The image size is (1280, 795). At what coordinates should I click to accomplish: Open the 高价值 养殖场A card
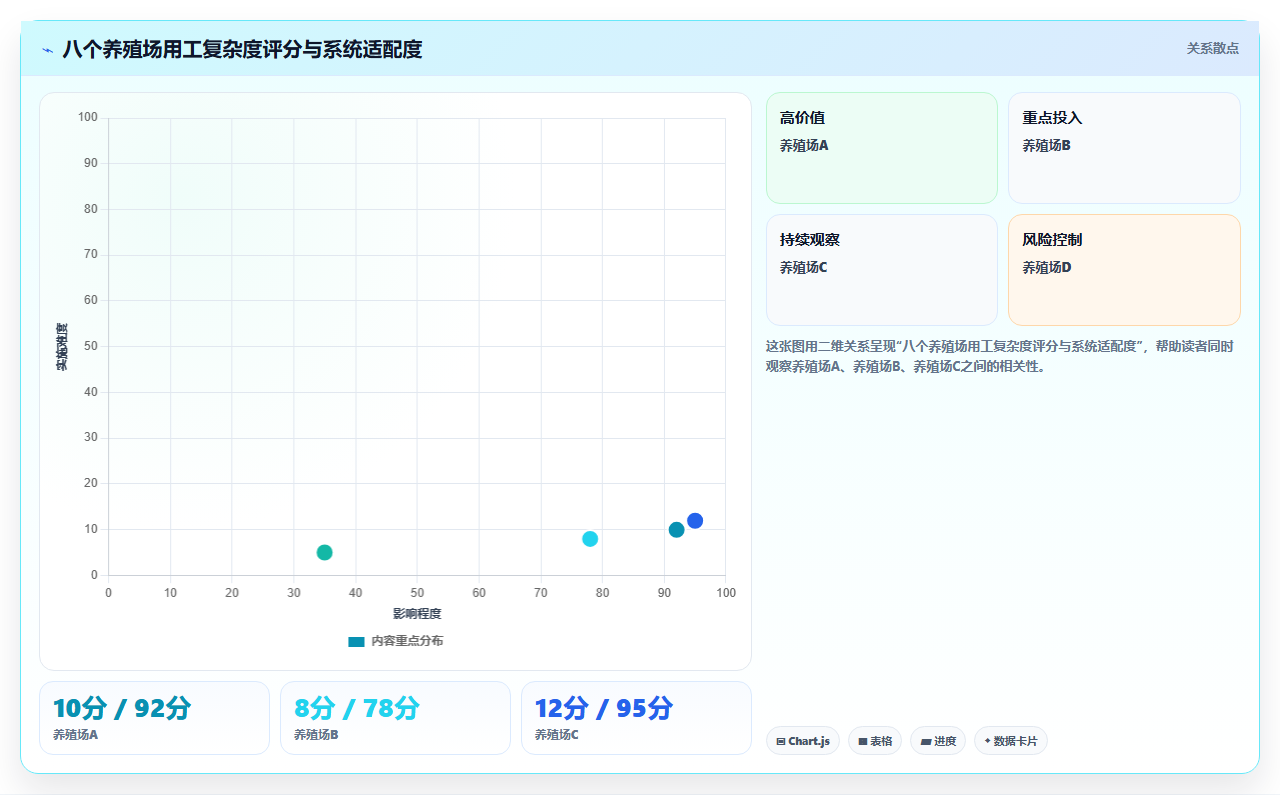pyautogui.click(x=882, y=148)
